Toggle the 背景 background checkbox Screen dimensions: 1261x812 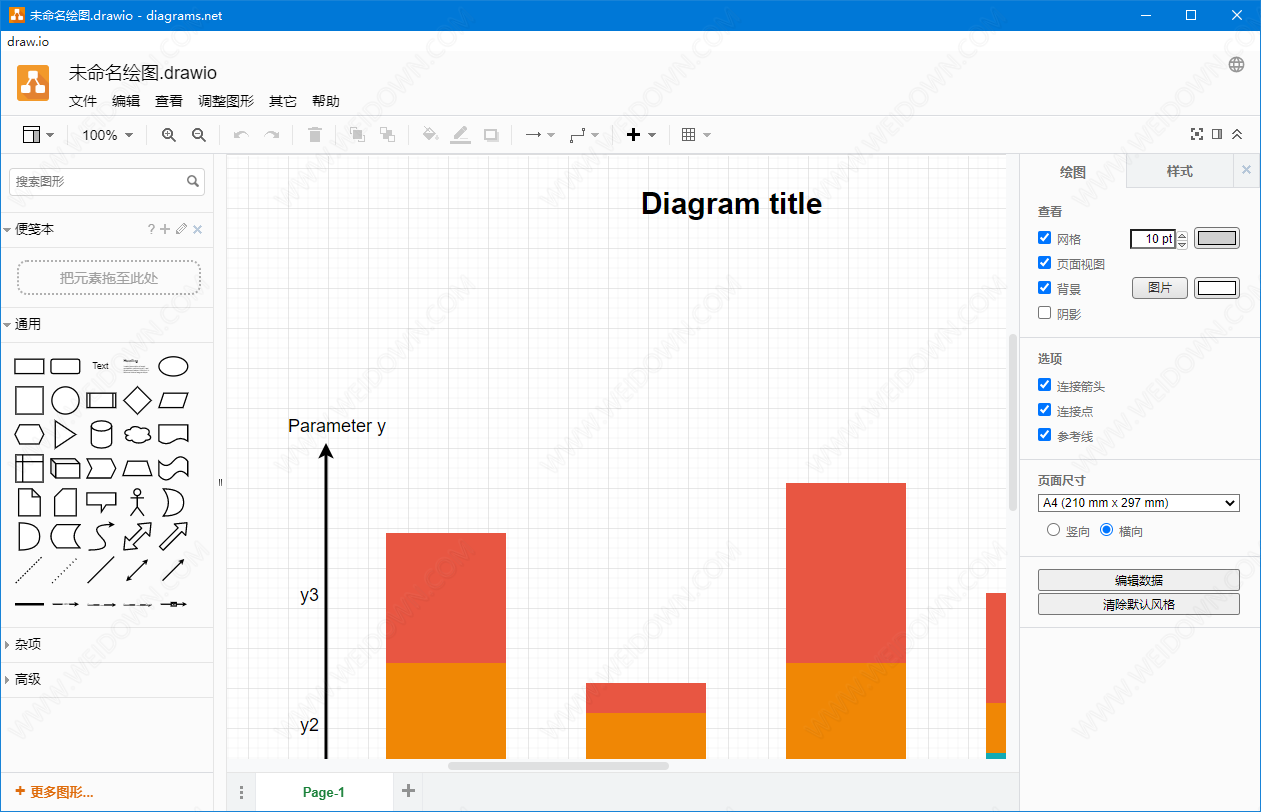tap(1045, 288)
